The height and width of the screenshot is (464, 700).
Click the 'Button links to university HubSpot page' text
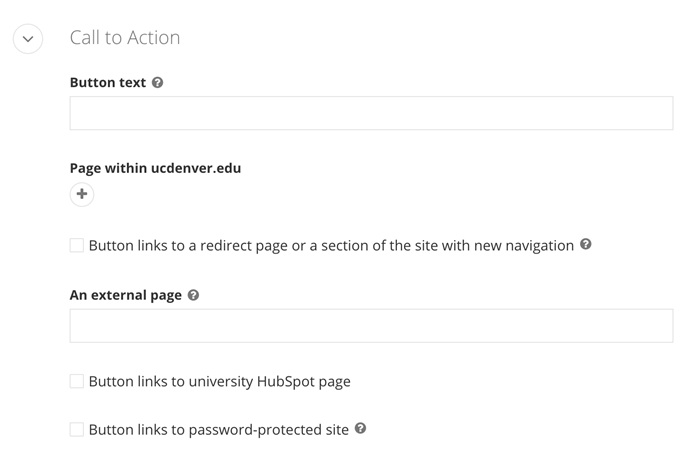pos(220,381)
